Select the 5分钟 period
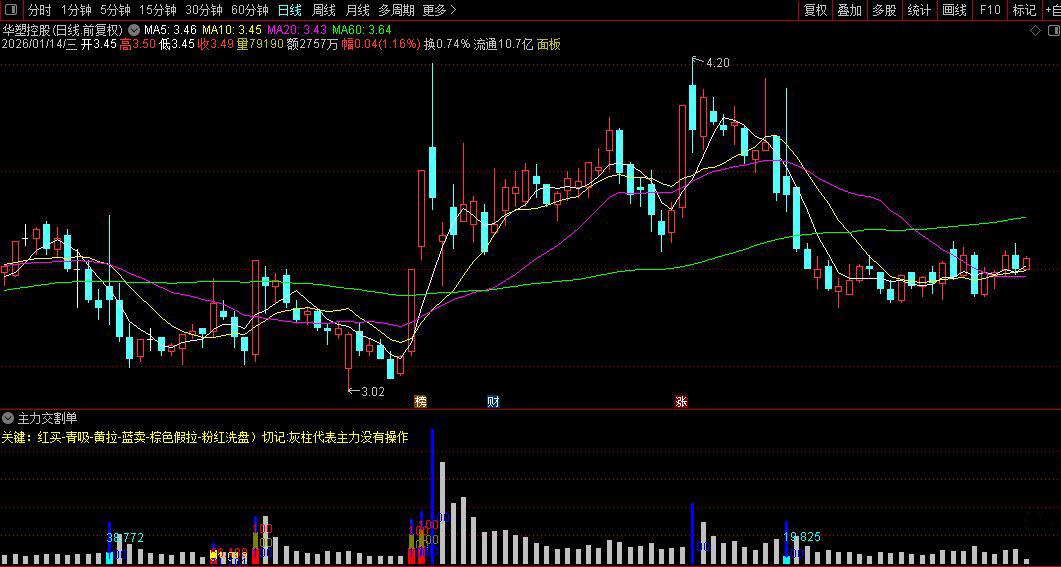 (115, 10)
